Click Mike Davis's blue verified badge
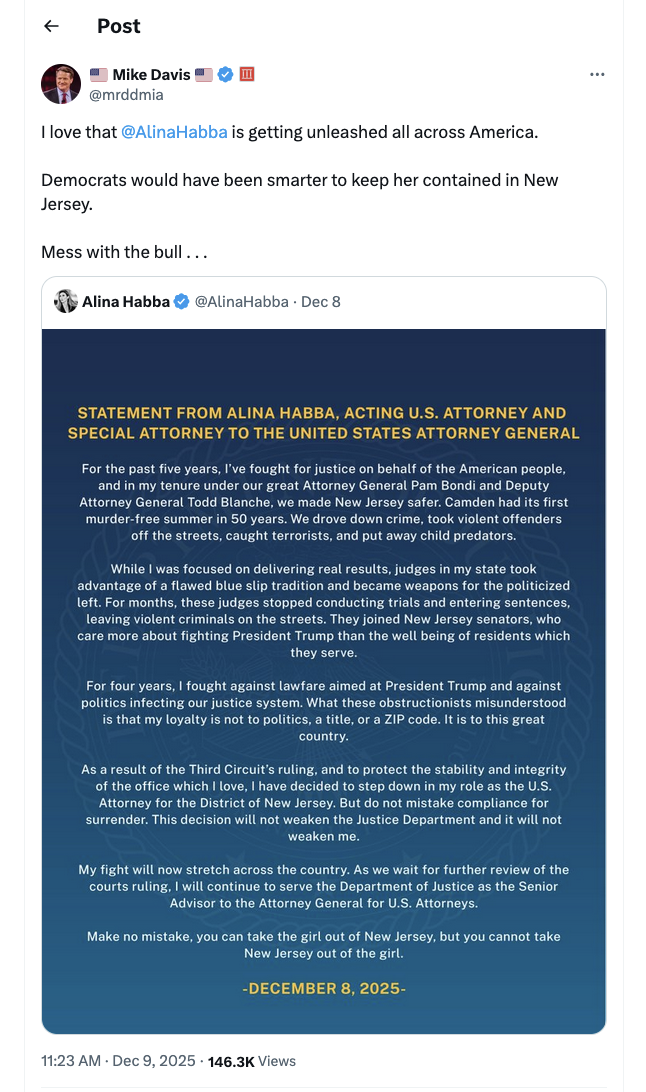The image size is (646, 1092). (226, 75)
